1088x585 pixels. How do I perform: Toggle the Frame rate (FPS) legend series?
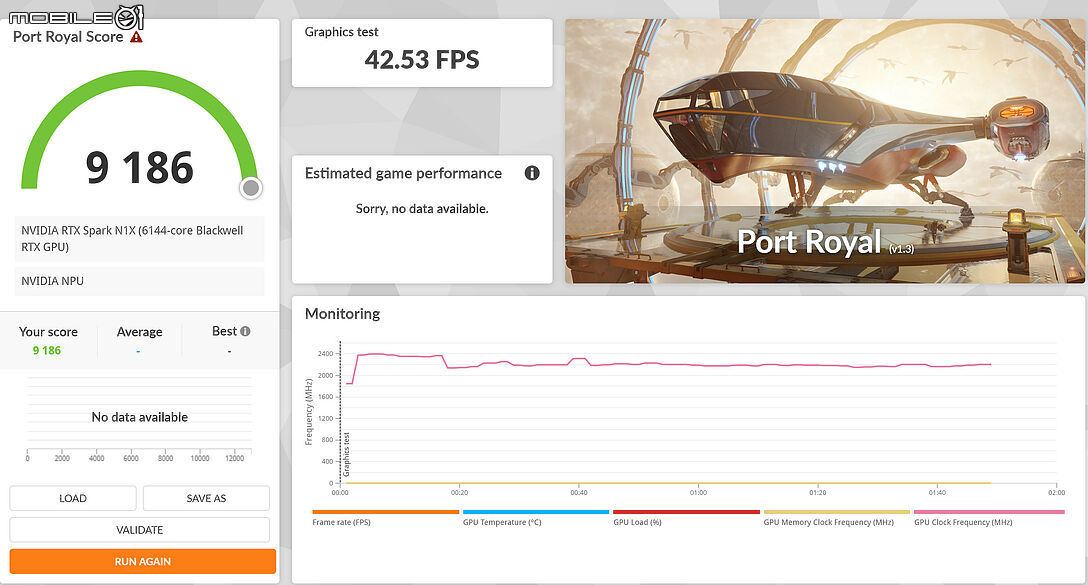coord(386,518)
